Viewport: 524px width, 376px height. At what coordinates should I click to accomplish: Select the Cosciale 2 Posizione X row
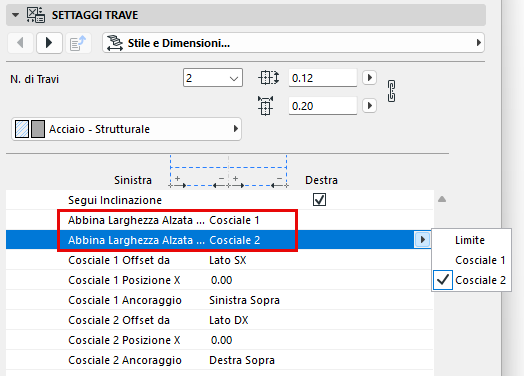tap(219, 340)
